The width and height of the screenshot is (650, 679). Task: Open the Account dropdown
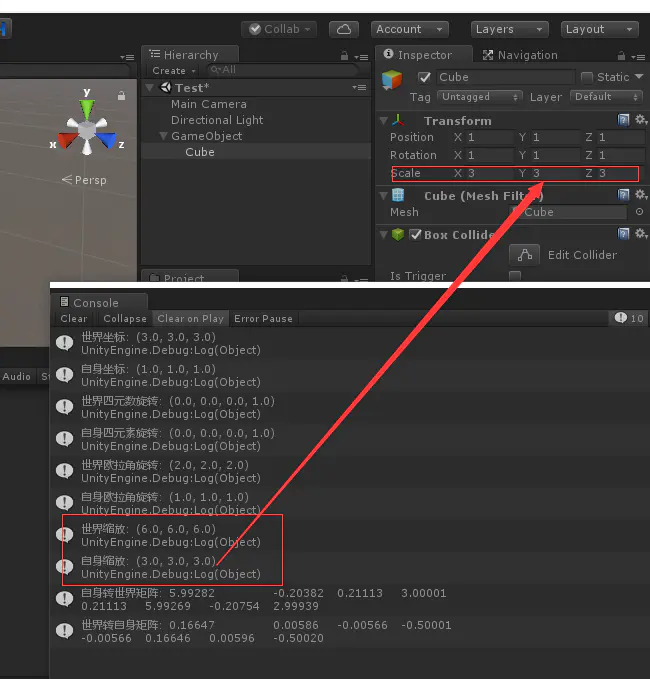point(409,29)
